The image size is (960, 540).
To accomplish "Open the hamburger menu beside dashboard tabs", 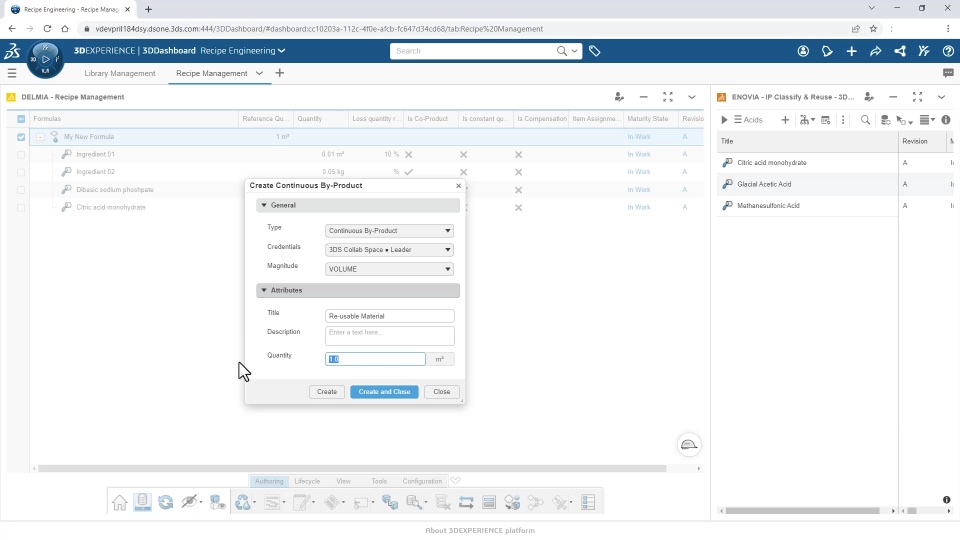I will tap(12, 73).
